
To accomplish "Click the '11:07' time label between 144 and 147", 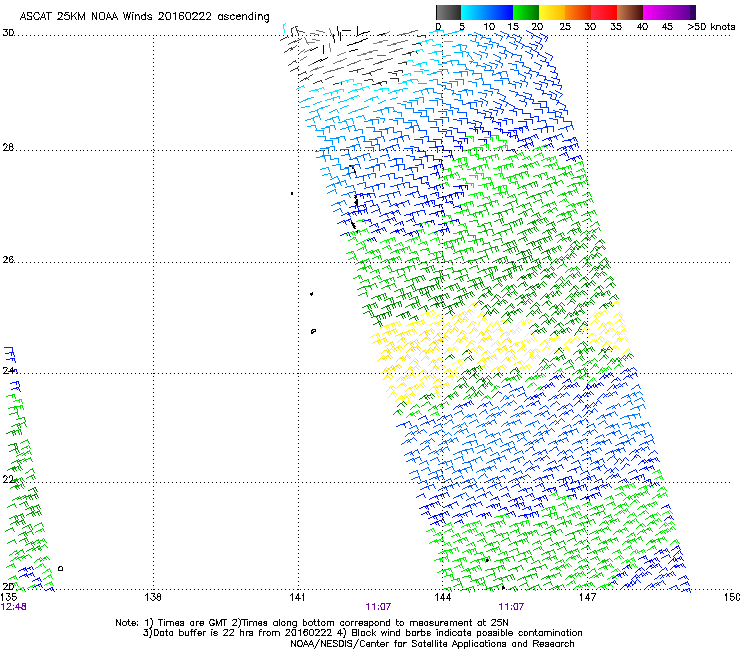I will point(511,607).
